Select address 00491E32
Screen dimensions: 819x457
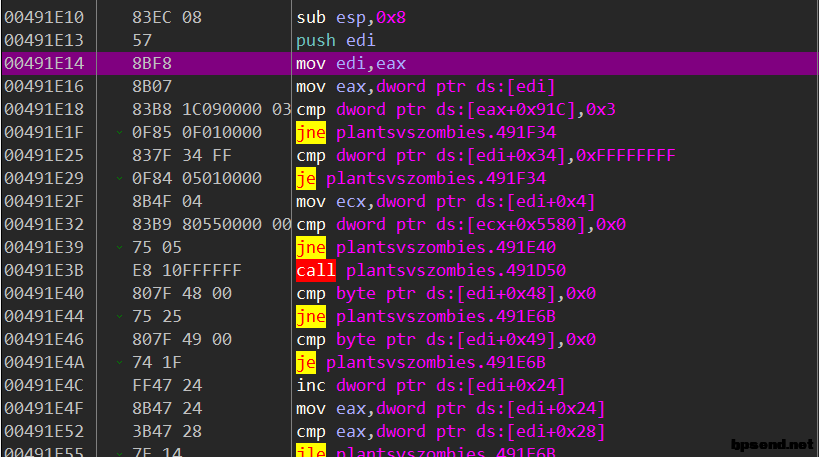point(44,224)
